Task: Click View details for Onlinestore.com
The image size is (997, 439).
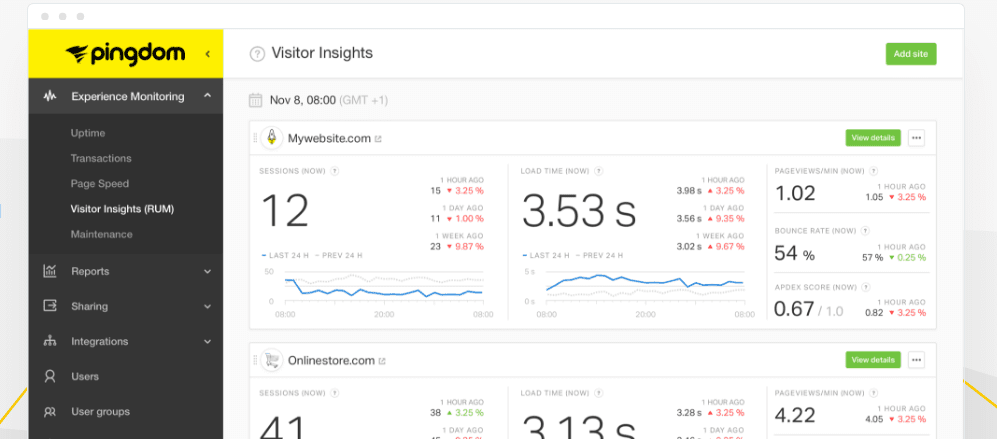Action: point(873,359)
